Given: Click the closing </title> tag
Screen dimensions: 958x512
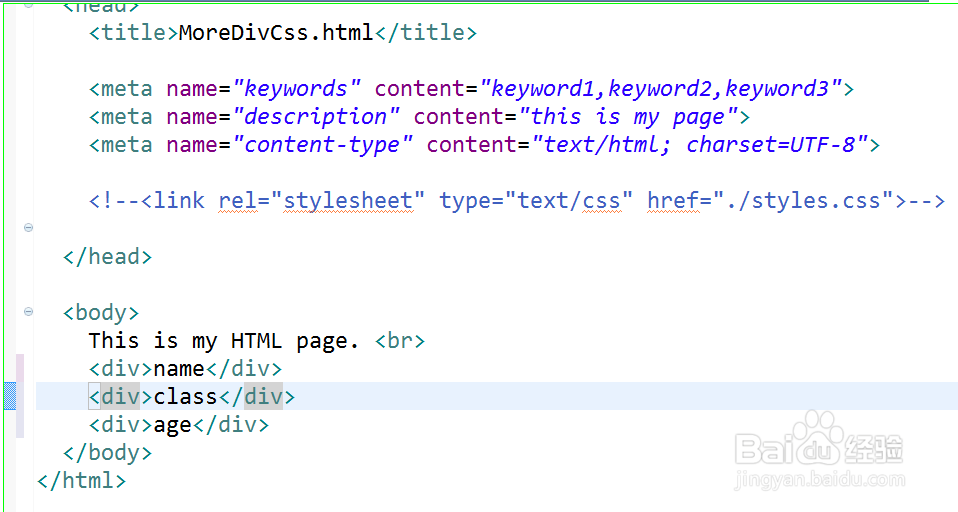Looking at the screenshot, I should tap(426, 32).
